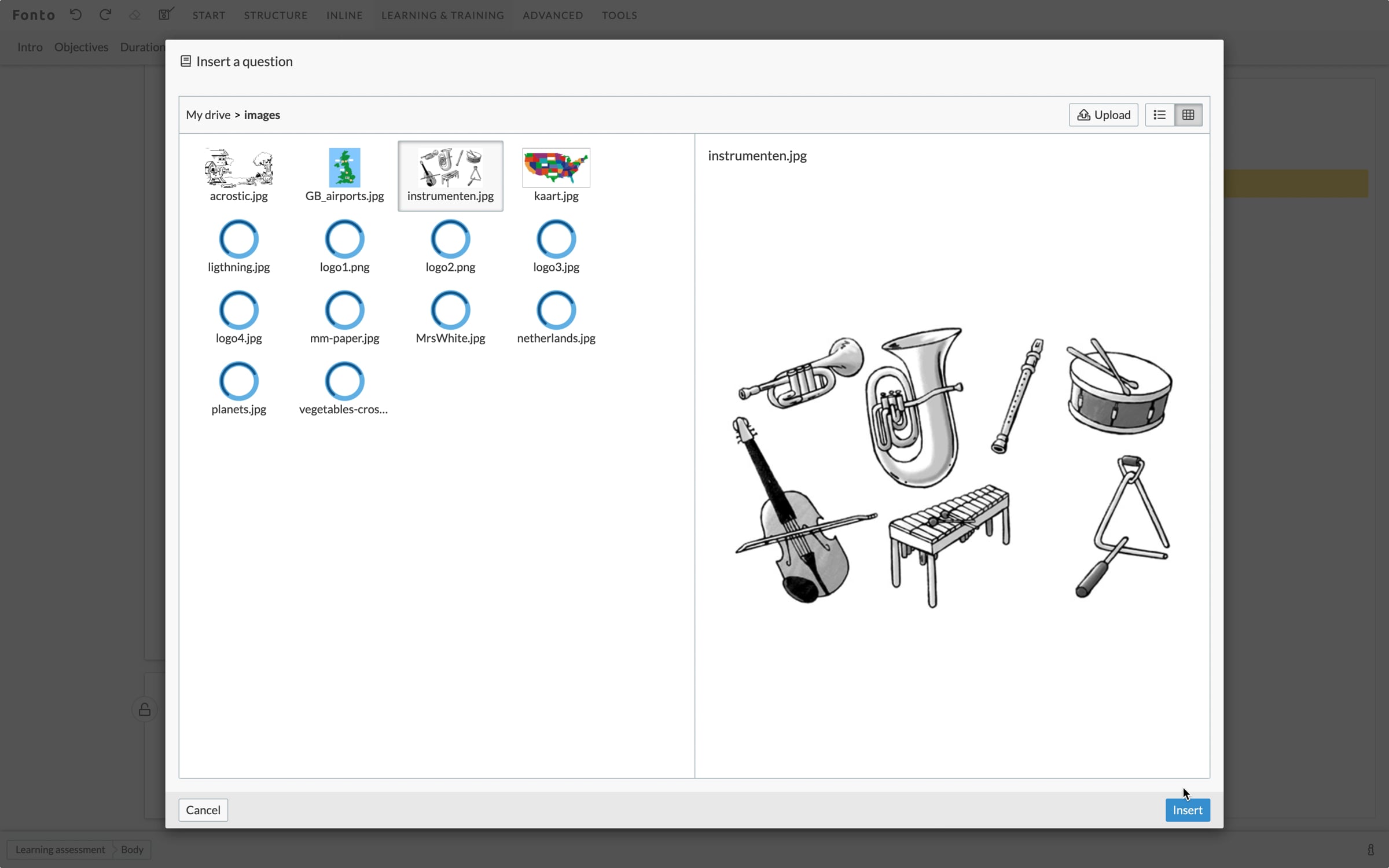The width and height of the screenshot is (1389, 868).
Task: Navigate to My drive in breadcrumb
Action: 208,115
